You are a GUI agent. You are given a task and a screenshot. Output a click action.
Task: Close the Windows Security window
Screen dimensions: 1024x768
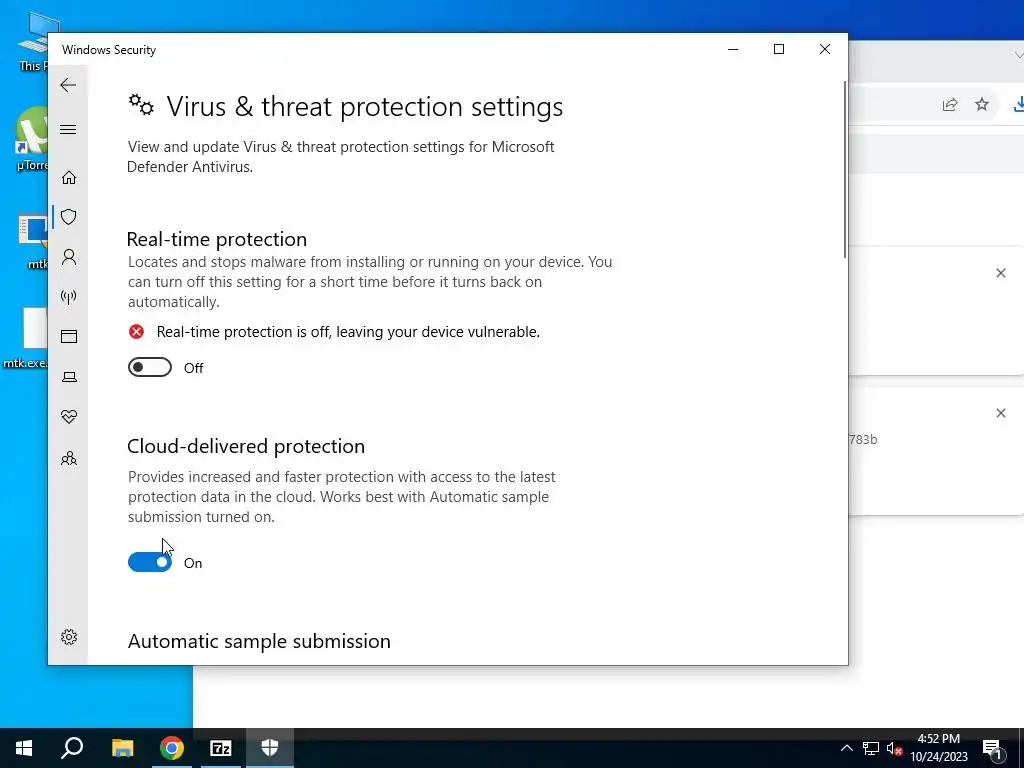pos(825,50)
